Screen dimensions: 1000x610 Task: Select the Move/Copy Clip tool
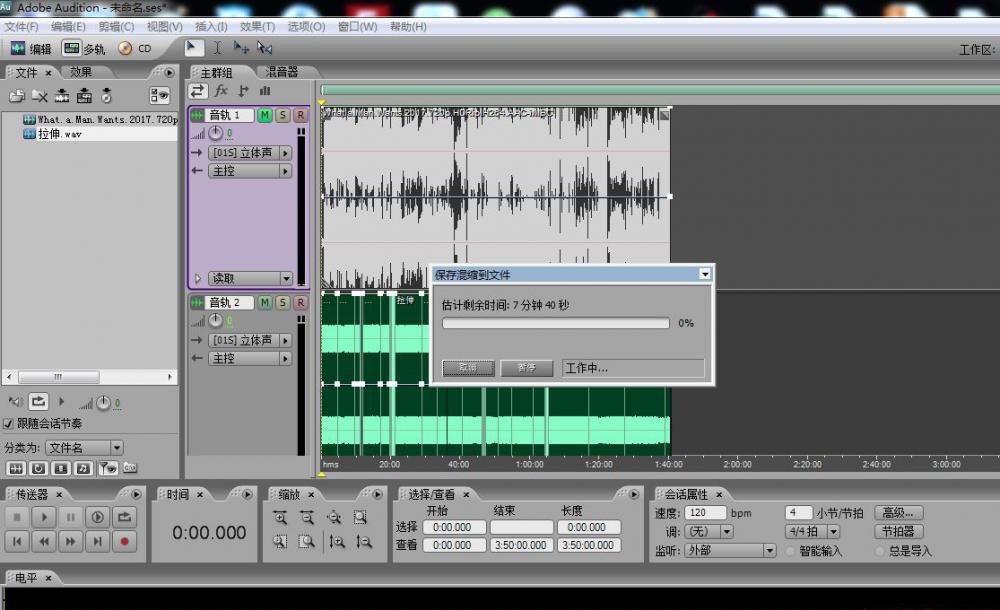coord(241,48)
